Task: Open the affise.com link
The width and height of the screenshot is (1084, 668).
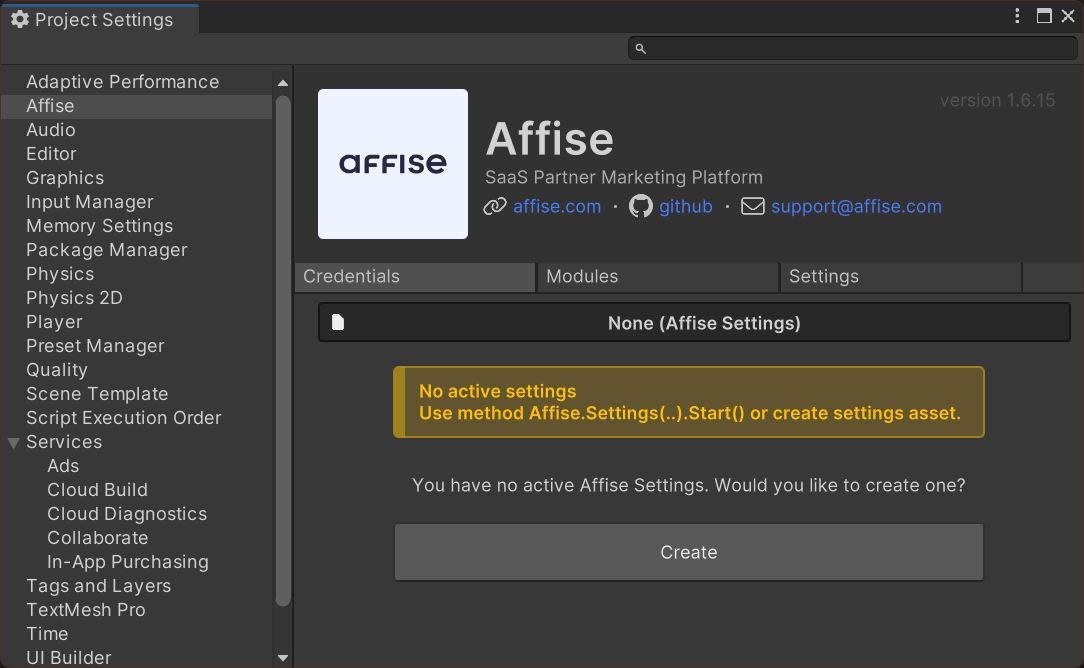Action: 556,206
